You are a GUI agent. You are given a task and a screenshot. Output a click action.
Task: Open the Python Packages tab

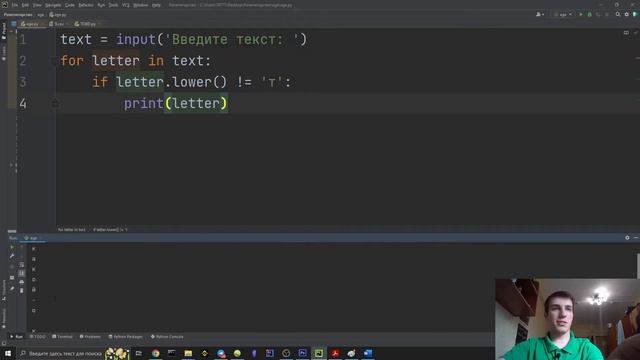[x=125, y=337]
